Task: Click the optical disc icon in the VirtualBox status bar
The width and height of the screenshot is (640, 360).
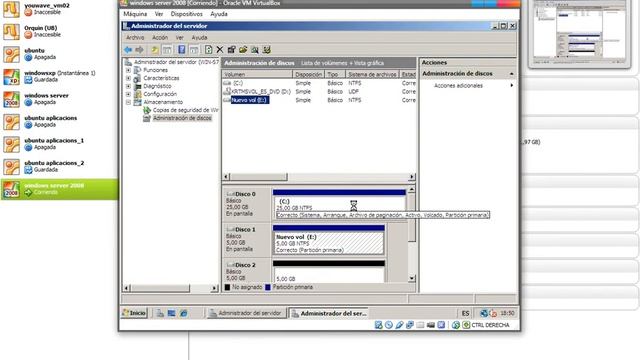Action: pos(389,325)
